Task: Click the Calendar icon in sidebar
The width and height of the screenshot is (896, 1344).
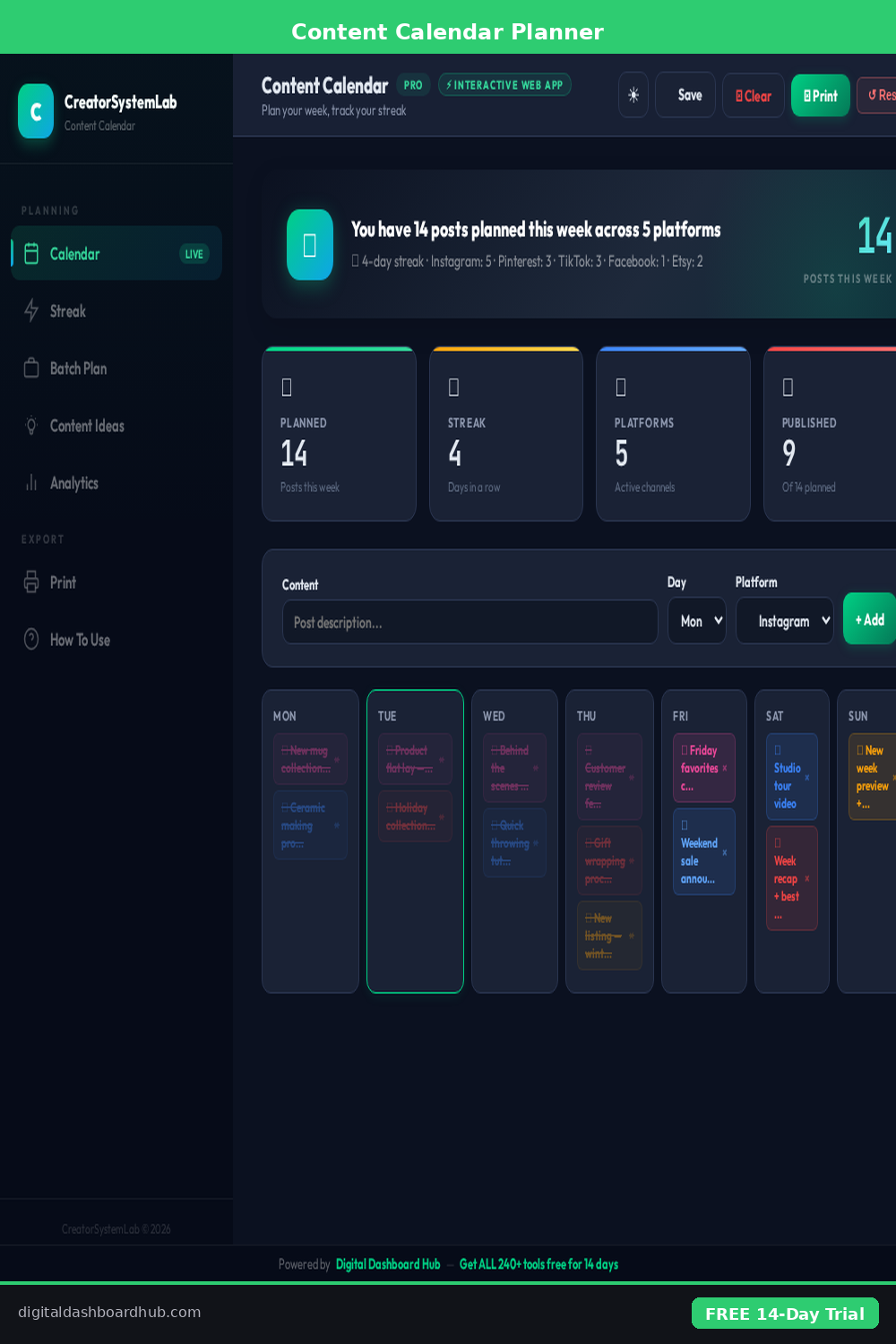Action: click(x=31, y=254)
